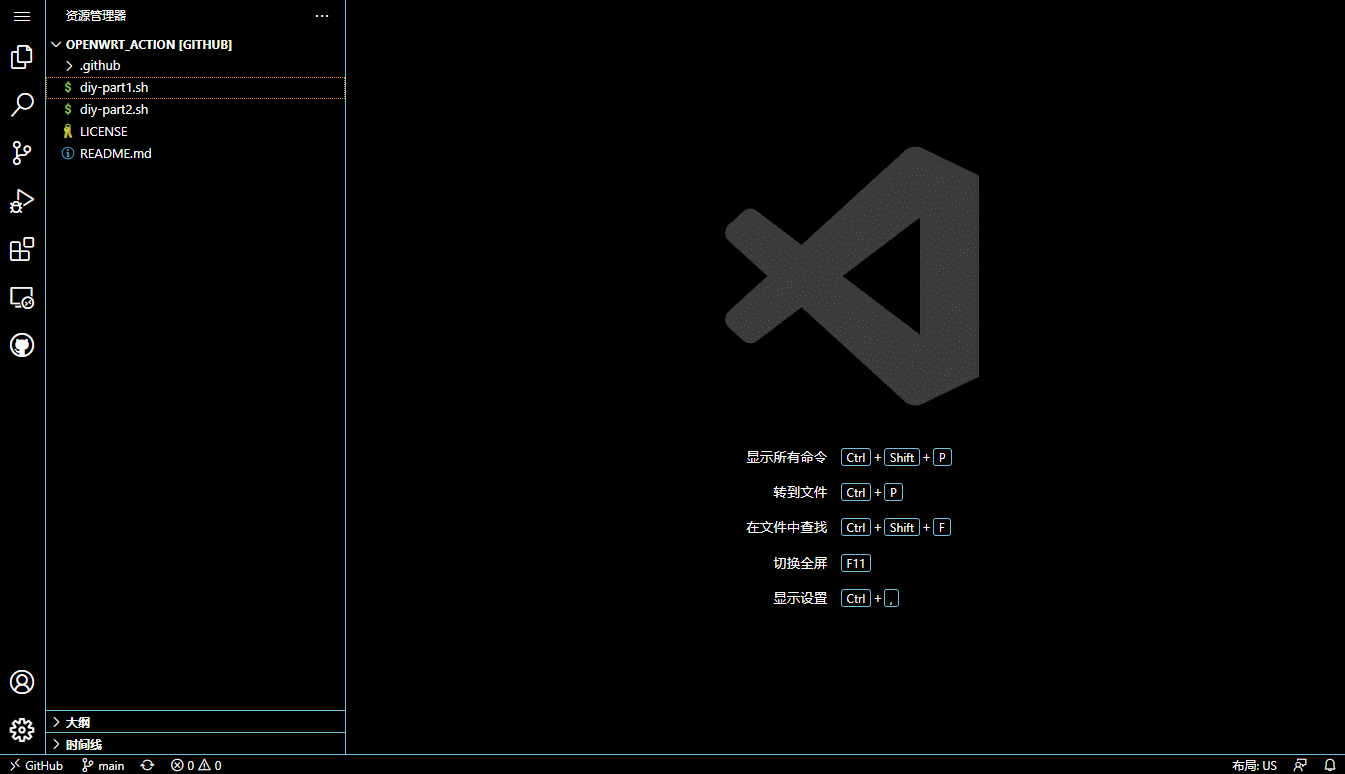
Task: Open the diy-part1.sh file
Action: point(196,88)
